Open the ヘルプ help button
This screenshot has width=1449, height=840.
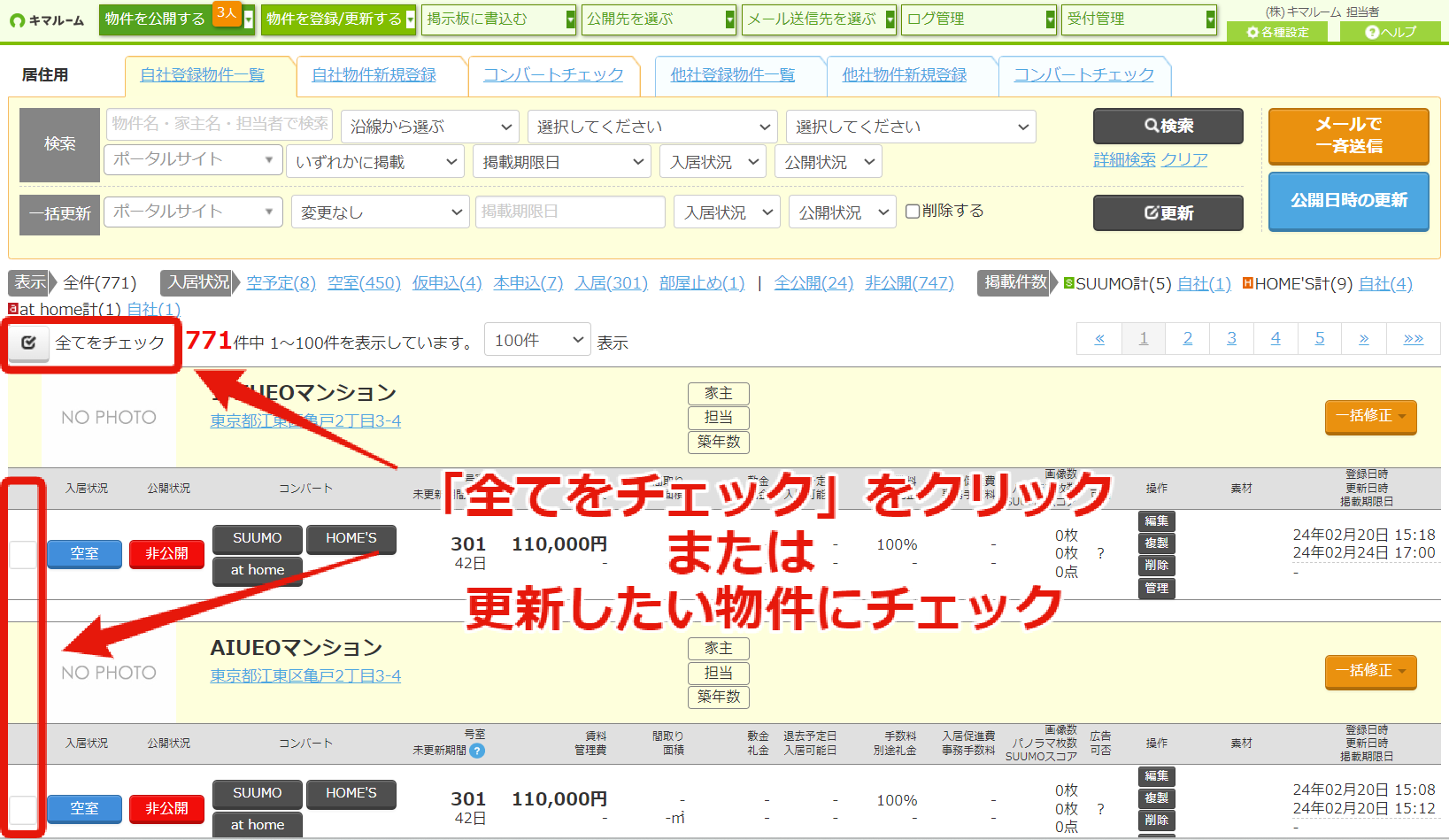pos(1391,32)
